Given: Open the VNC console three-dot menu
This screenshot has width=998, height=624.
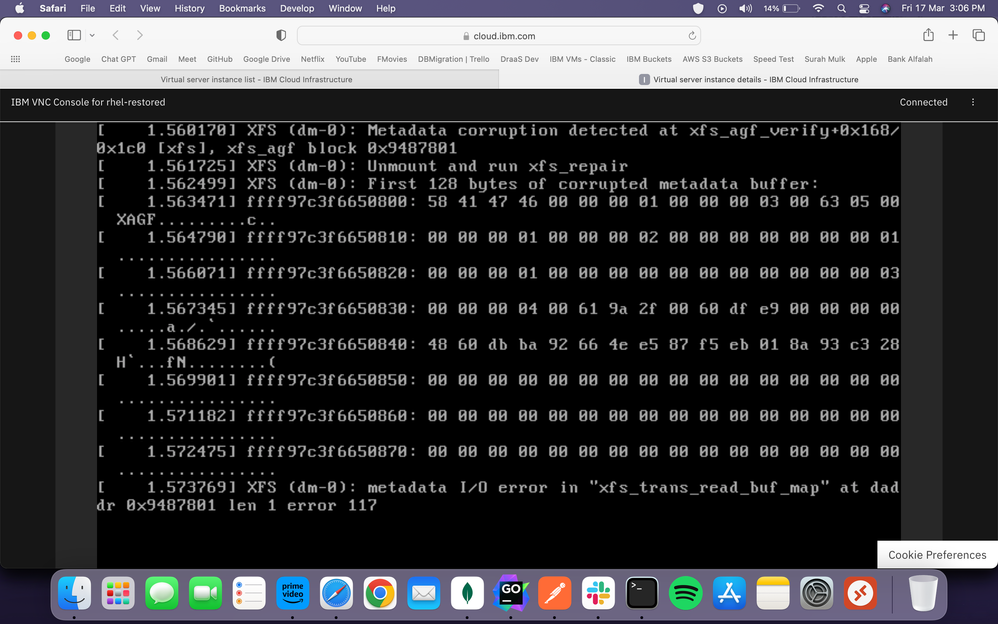Looking at the screenshot, I should tap(973, 102).
